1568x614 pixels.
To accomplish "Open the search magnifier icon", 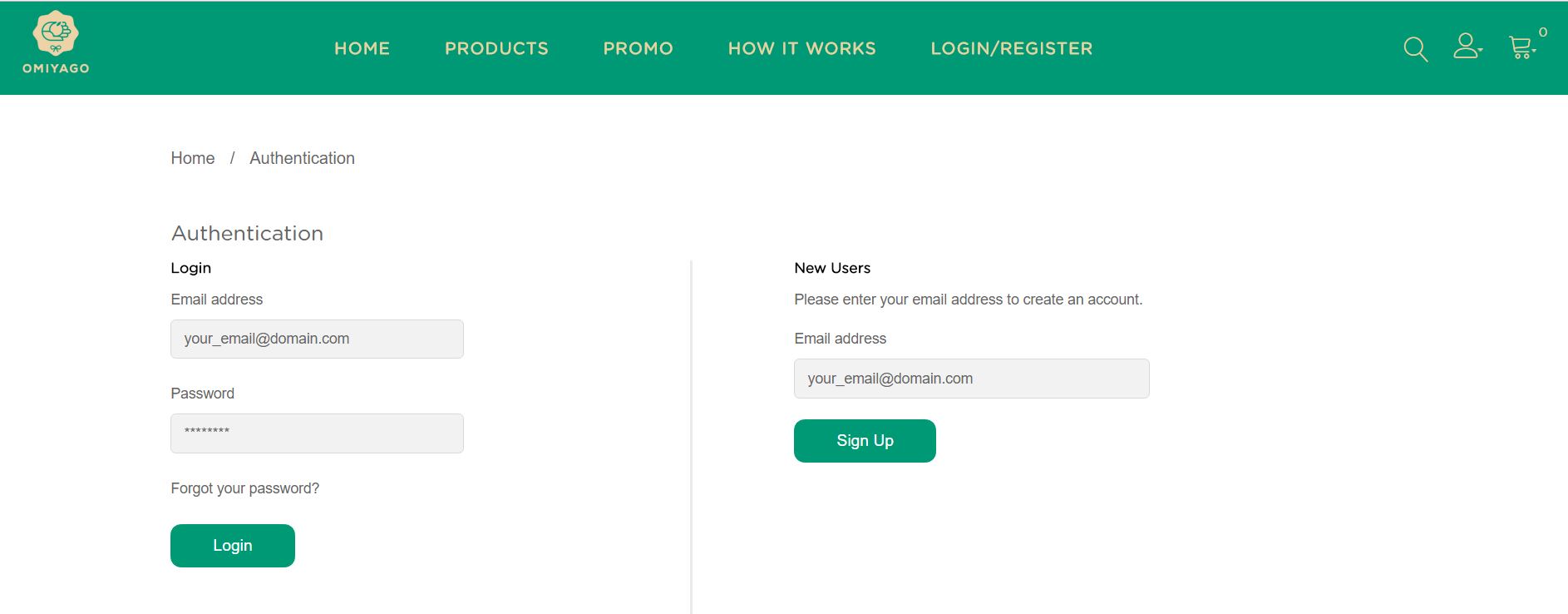I will [1415, 49].
